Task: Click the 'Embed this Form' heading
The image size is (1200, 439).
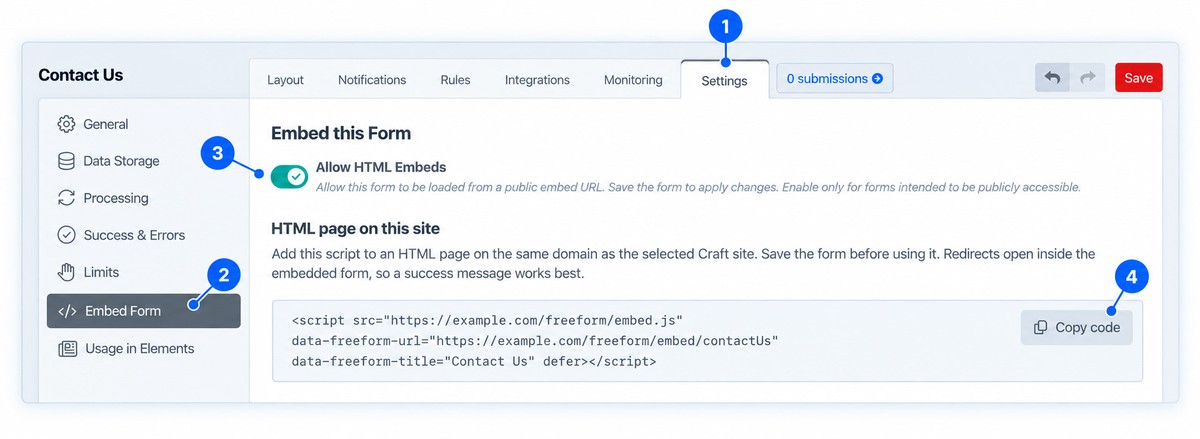Action: click(x=341, y=133)
